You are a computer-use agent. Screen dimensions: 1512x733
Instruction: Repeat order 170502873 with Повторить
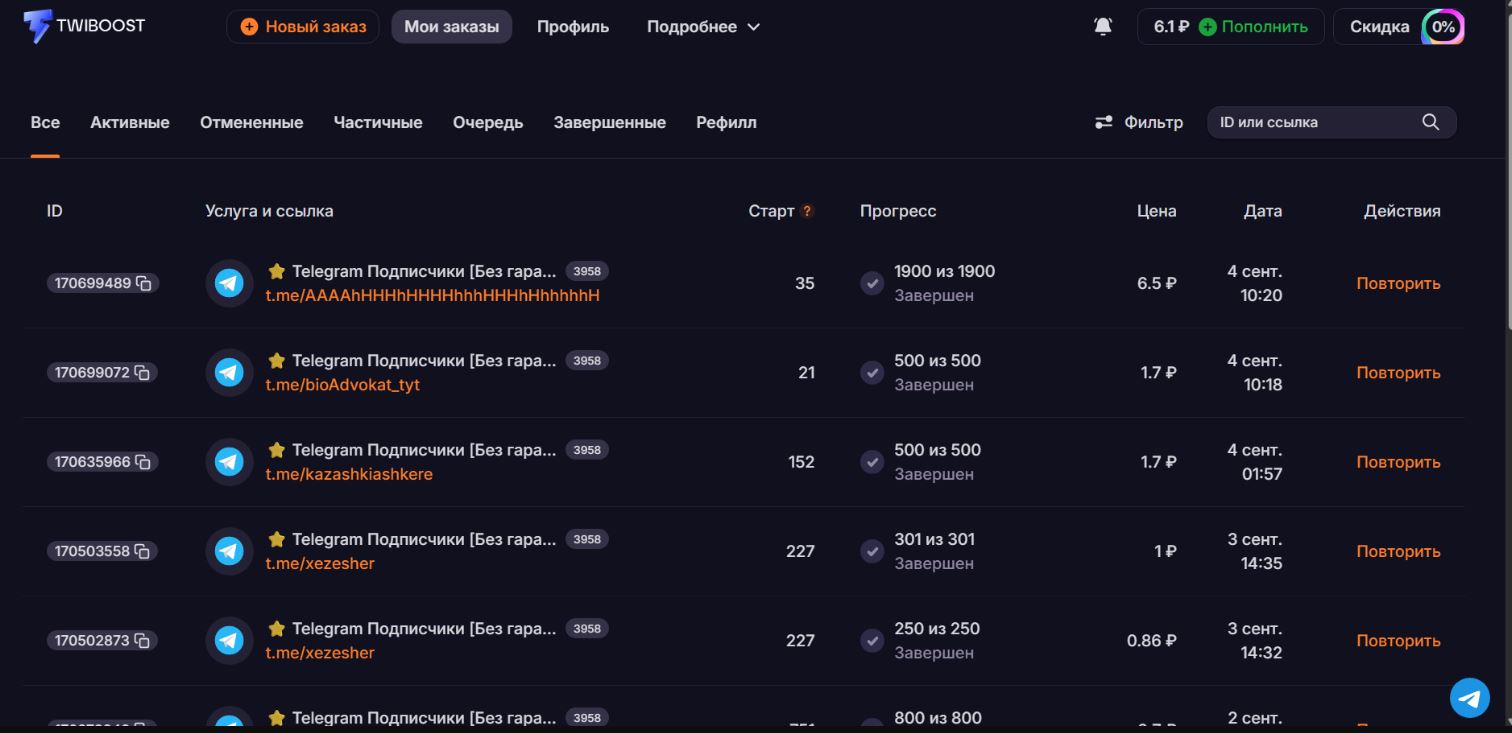click(1398, 640)
